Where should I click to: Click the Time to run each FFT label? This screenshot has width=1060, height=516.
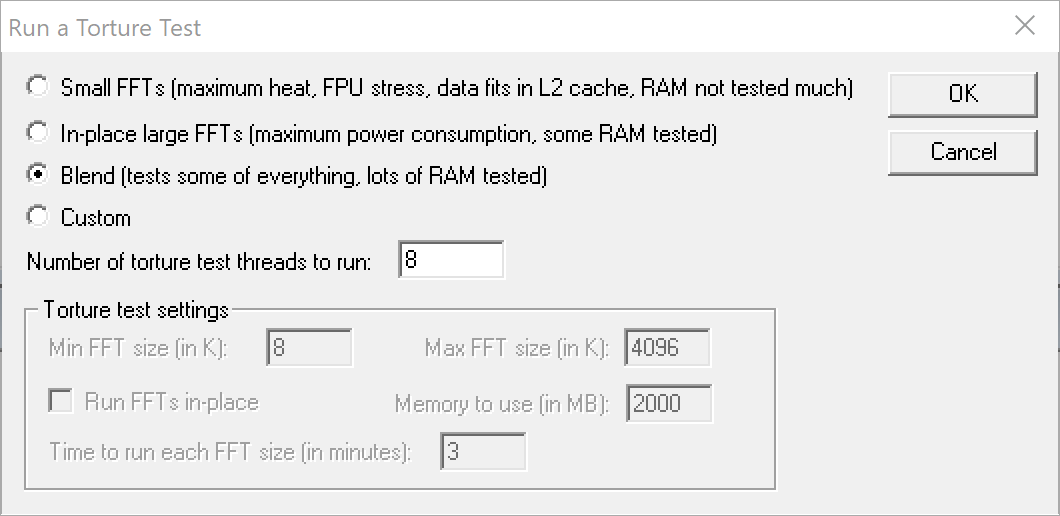coord(230,451)
